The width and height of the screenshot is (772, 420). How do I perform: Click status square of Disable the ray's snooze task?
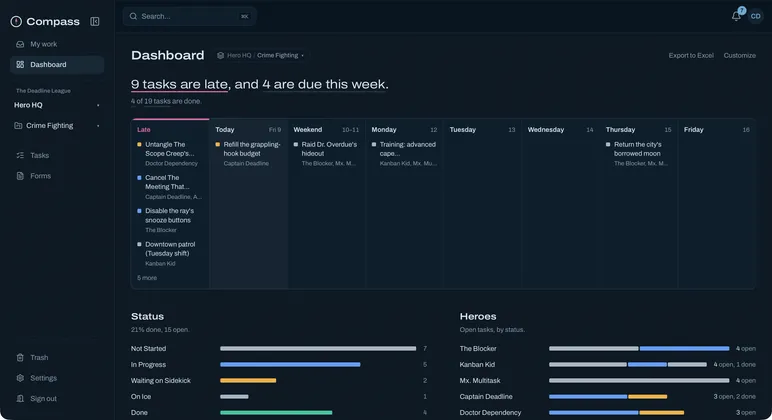tap(139, 211)
